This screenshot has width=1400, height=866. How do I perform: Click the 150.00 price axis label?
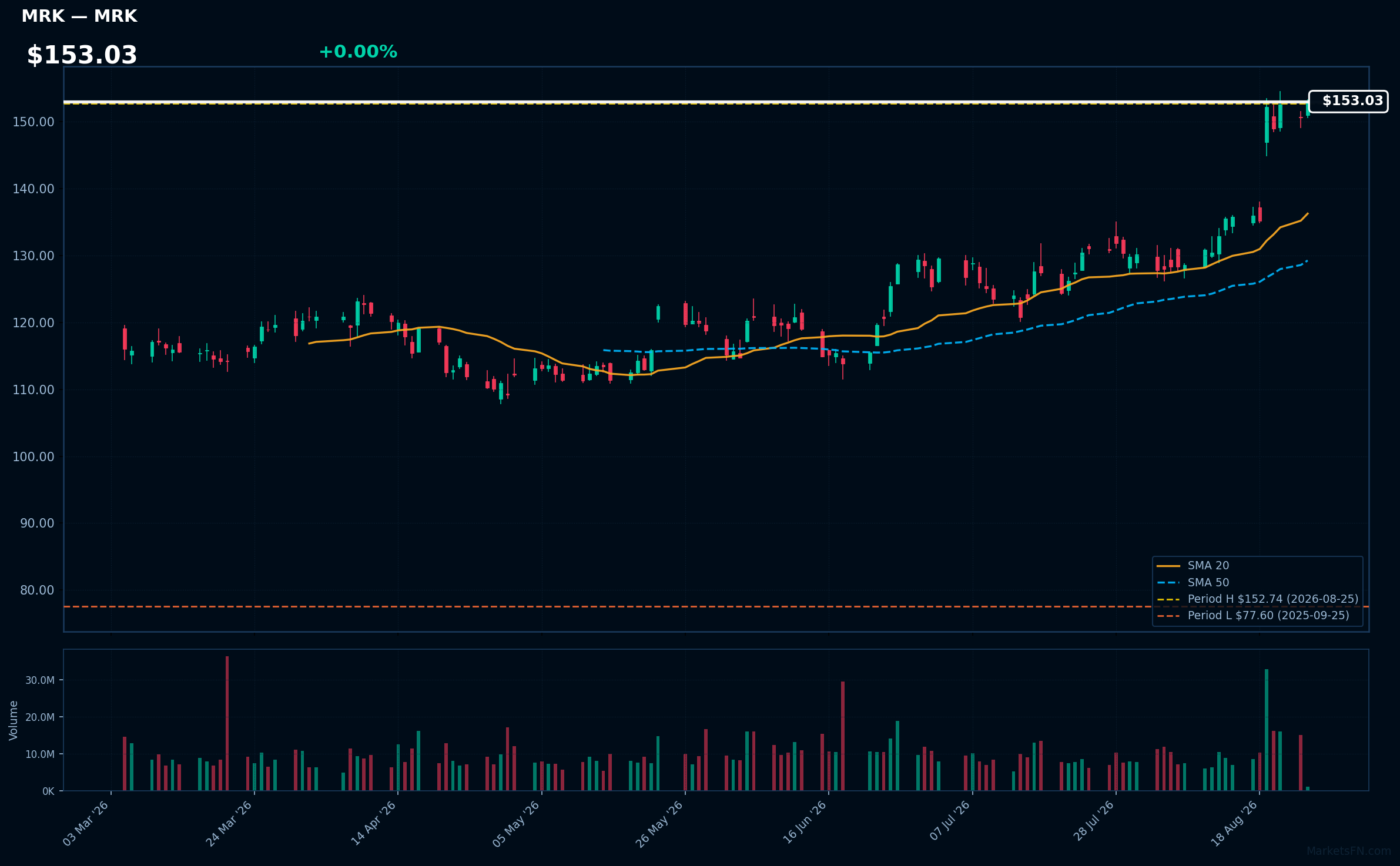pyautogui.click(x=33, y=122)
